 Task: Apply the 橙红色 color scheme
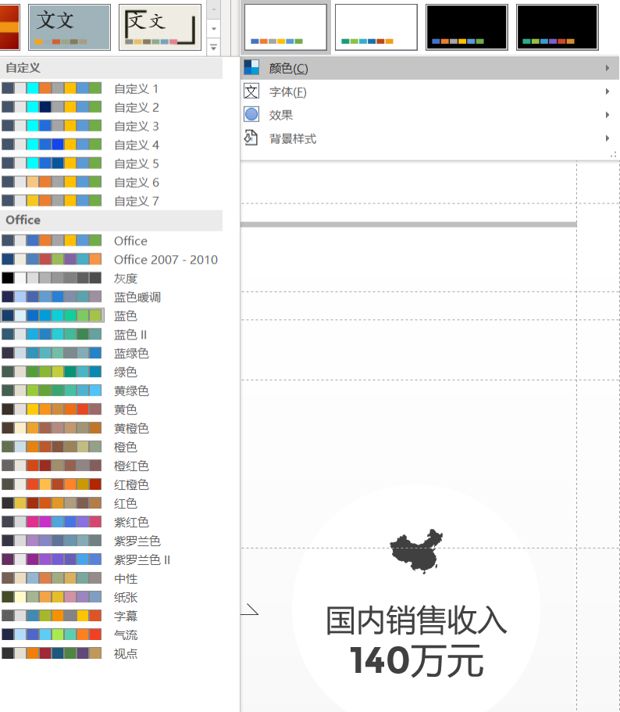[111, 465]
